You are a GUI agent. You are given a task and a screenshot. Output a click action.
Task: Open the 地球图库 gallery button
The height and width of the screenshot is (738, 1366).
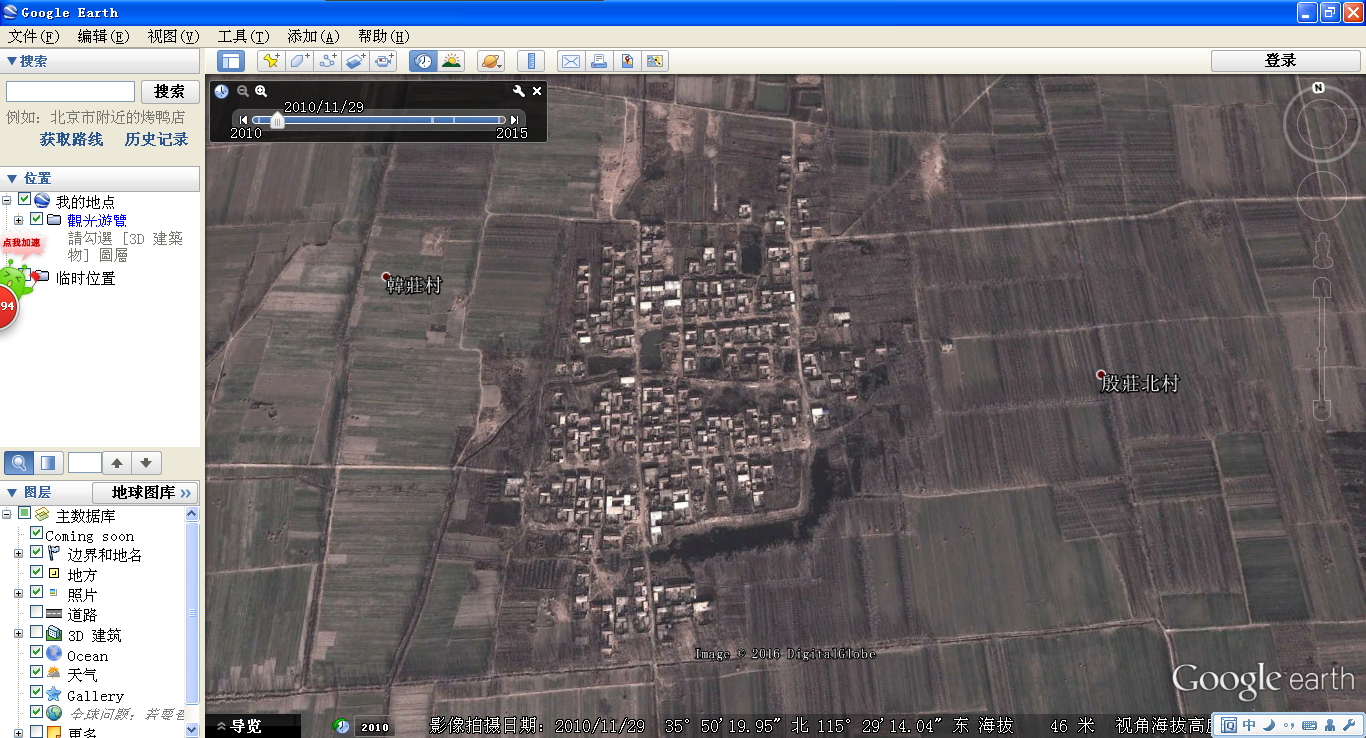point(145,492)
